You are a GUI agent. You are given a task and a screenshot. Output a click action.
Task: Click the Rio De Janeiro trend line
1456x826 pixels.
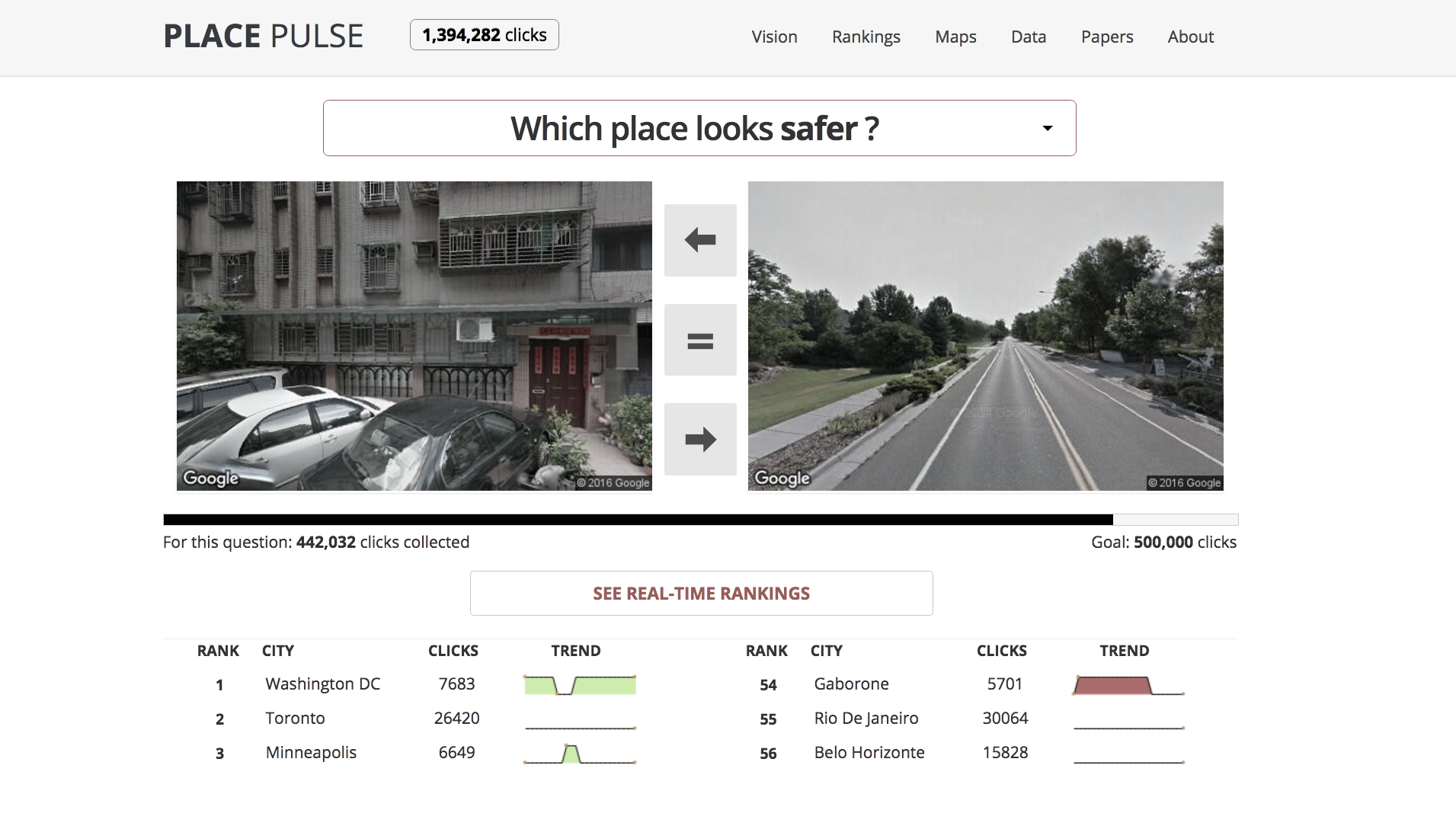point(1128,728)
